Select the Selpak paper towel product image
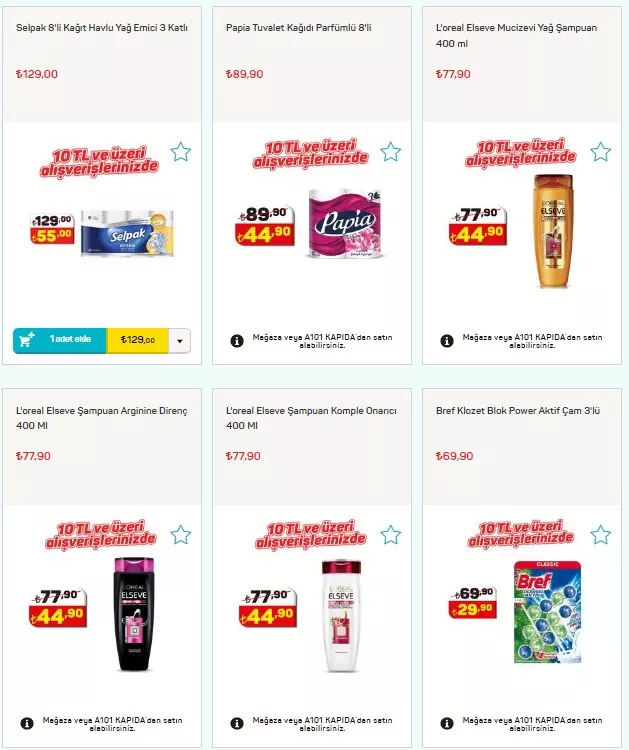This screenshot has width=629, height=750. tap(127, 233)
